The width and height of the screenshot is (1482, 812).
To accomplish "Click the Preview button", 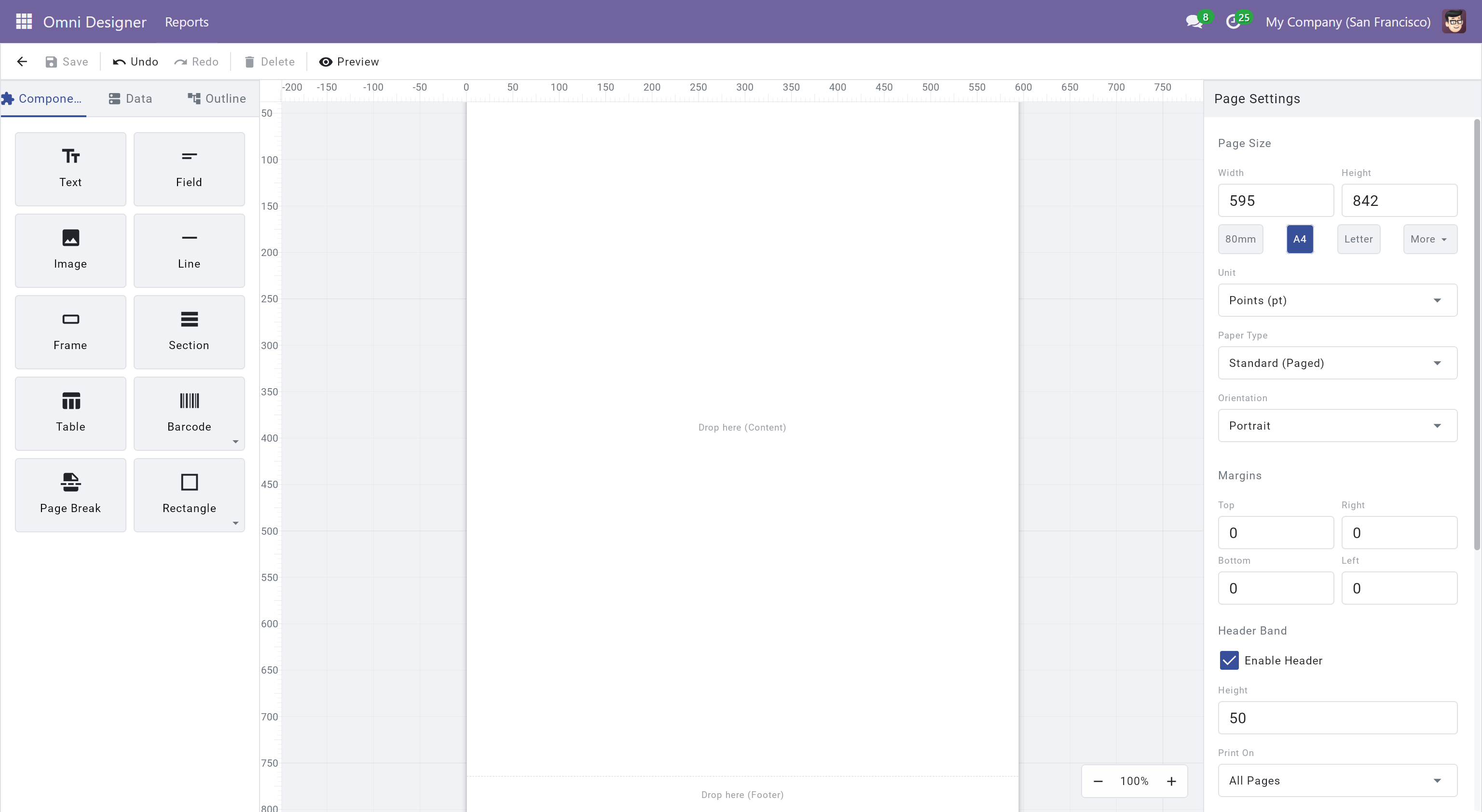I will click(349, 62).
